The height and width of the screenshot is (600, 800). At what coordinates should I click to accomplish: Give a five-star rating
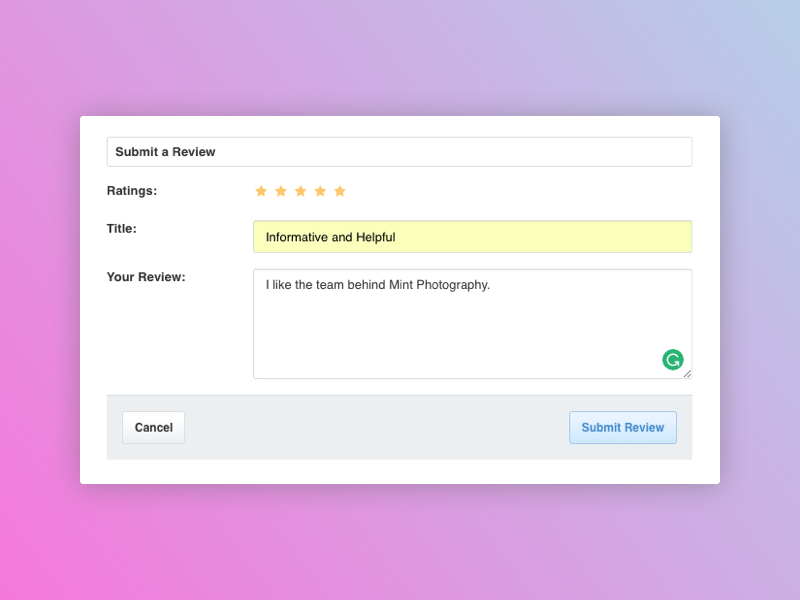coord(340,191)
